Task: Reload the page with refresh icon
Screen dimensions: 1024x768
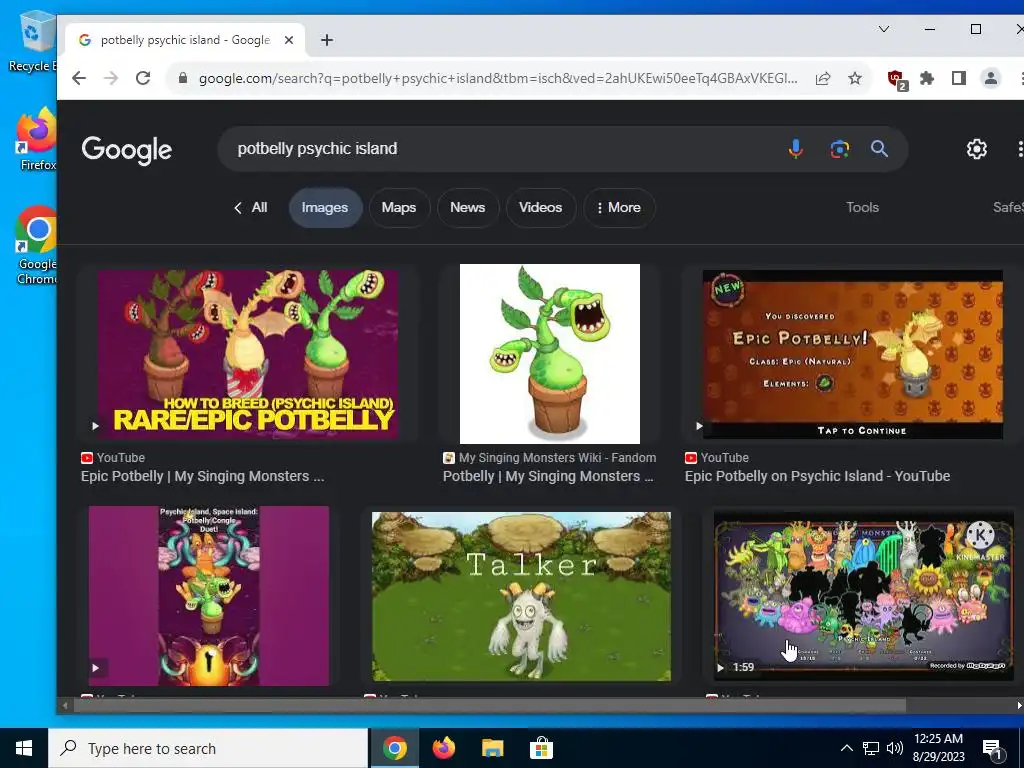Action: (x=143, y=78)
